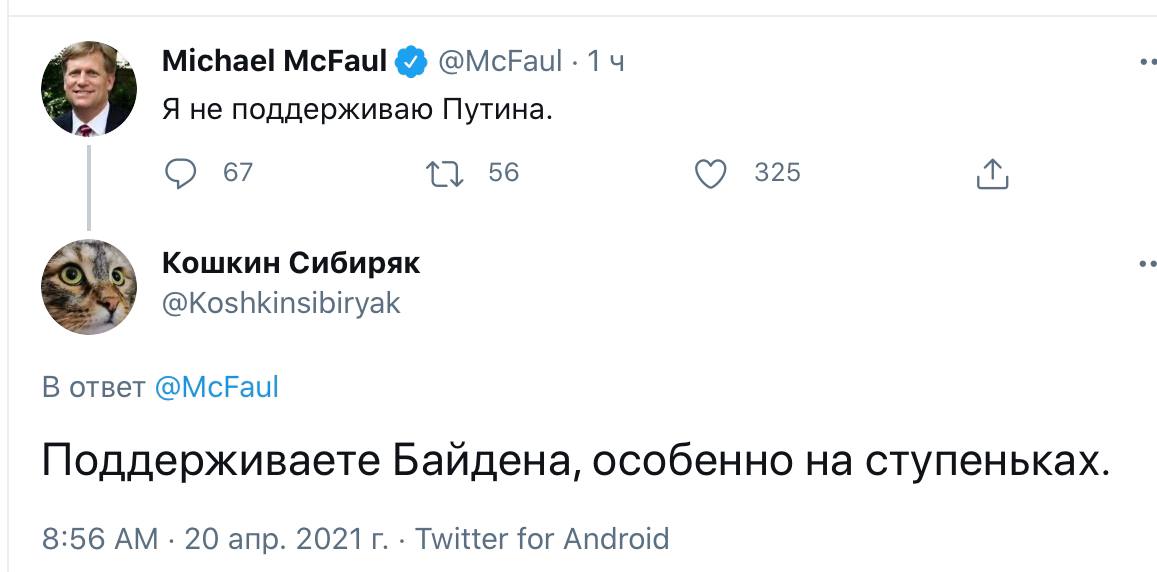The width and height of the screenshot is (1157, 572).
Task: Open Michael McFaul's profile photo
Action: (88, 89)
